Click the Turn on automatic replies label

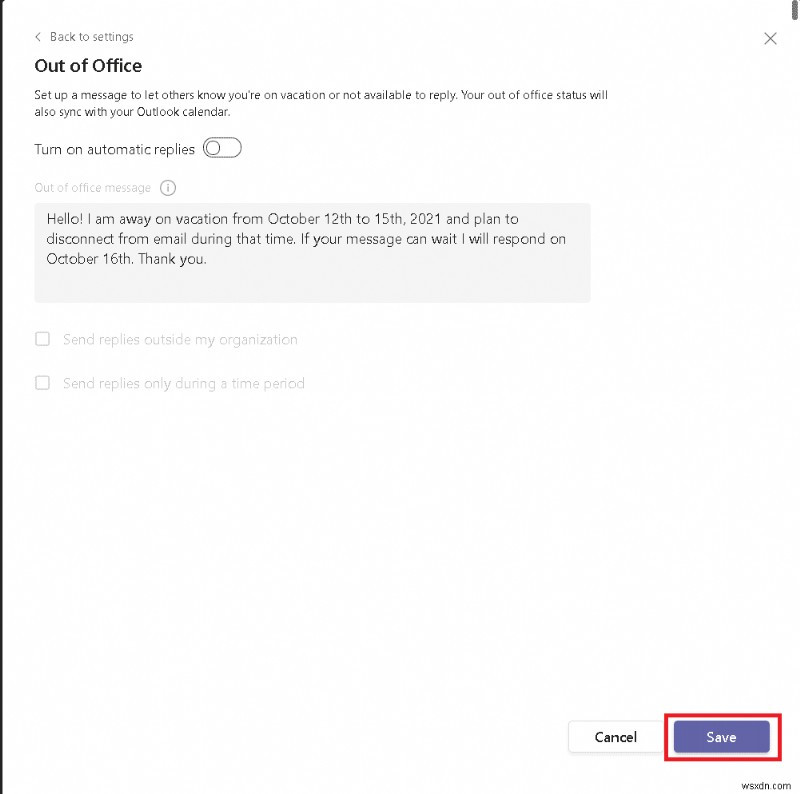[x=114, y=149]
